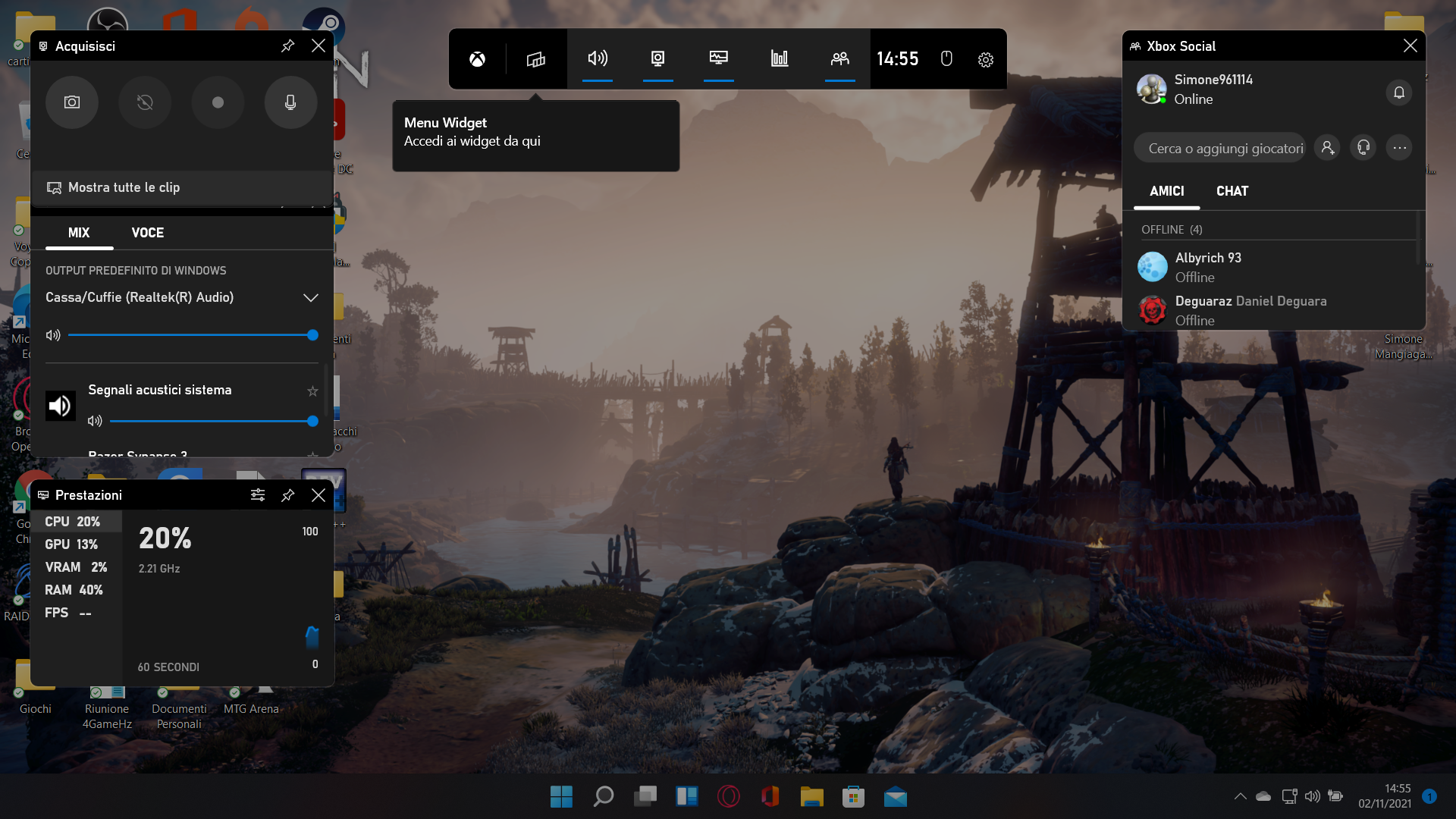Open the Widgets taskbar icon

[687, 796]
